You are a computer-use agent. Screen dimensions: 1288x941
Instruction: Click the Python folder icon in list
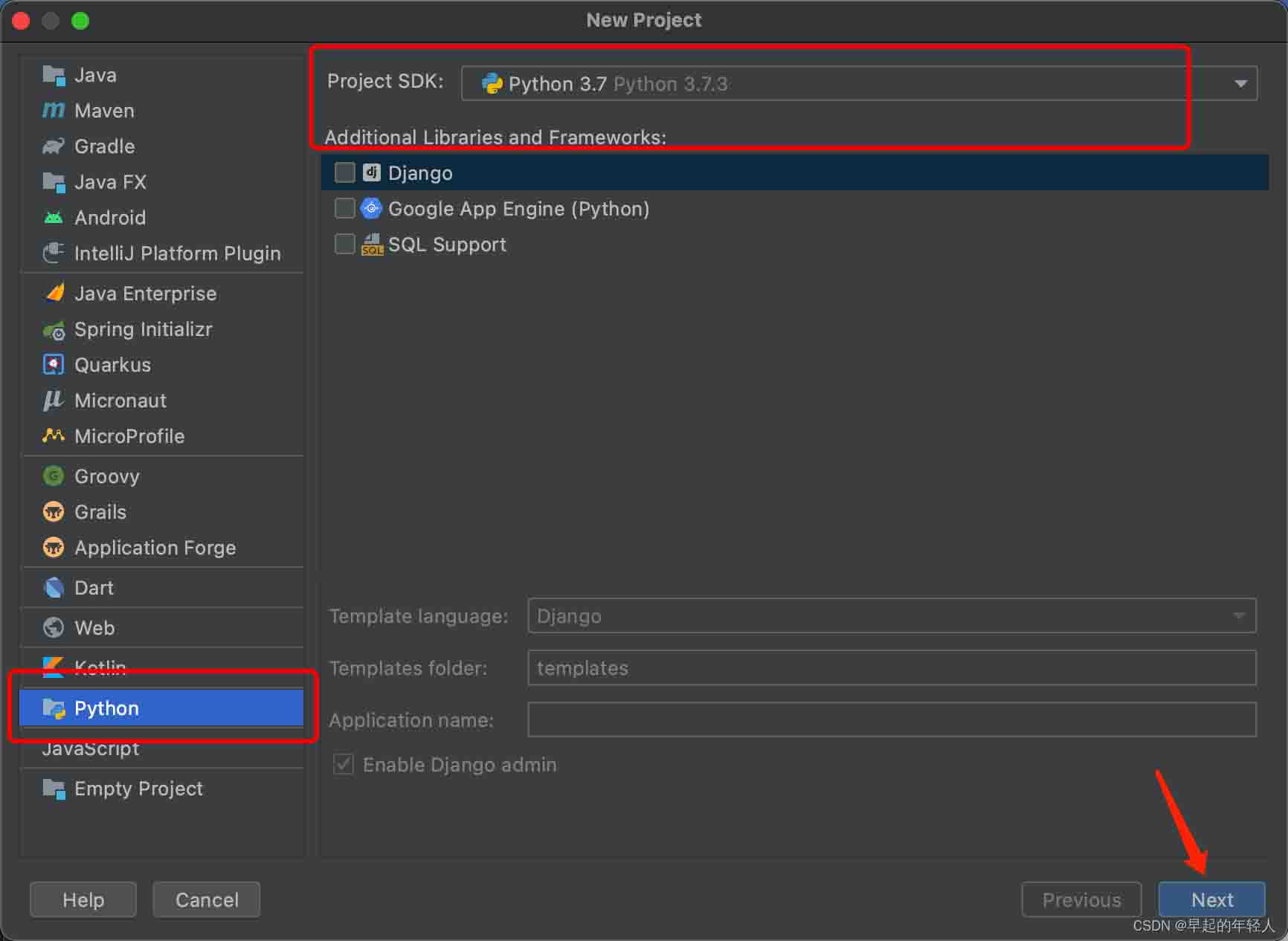(x=54, y=708)
